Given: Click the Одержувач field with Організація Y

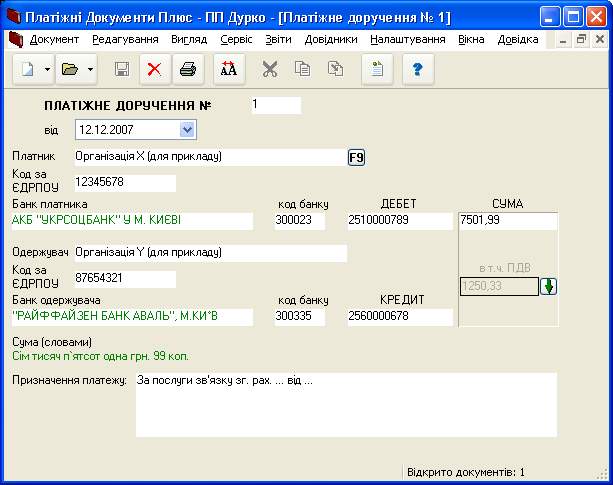Looking at the screenshot, I should click(211, 253).
